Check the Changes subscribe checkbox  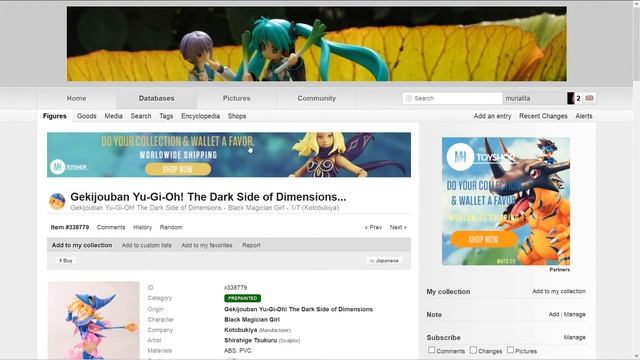[473, 350]
